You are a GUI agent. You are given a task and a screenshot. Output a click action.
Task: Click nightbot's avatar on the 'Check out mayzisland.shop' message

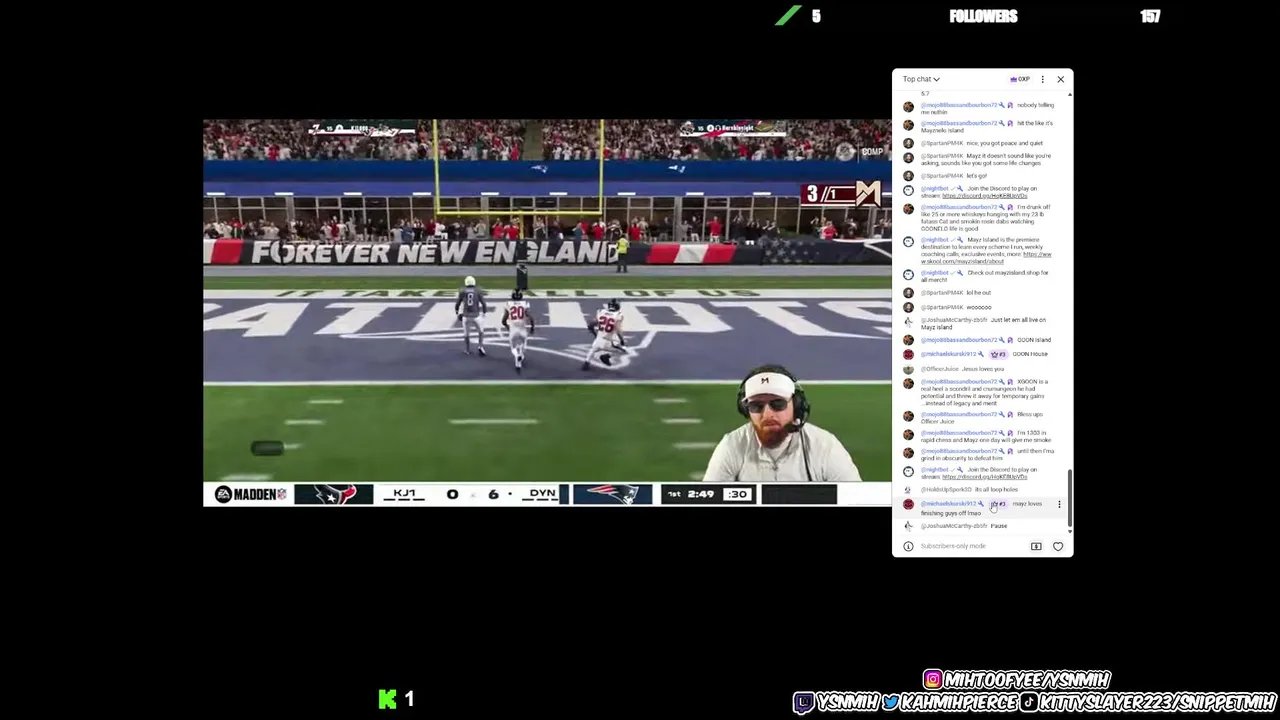click(908, 274)
